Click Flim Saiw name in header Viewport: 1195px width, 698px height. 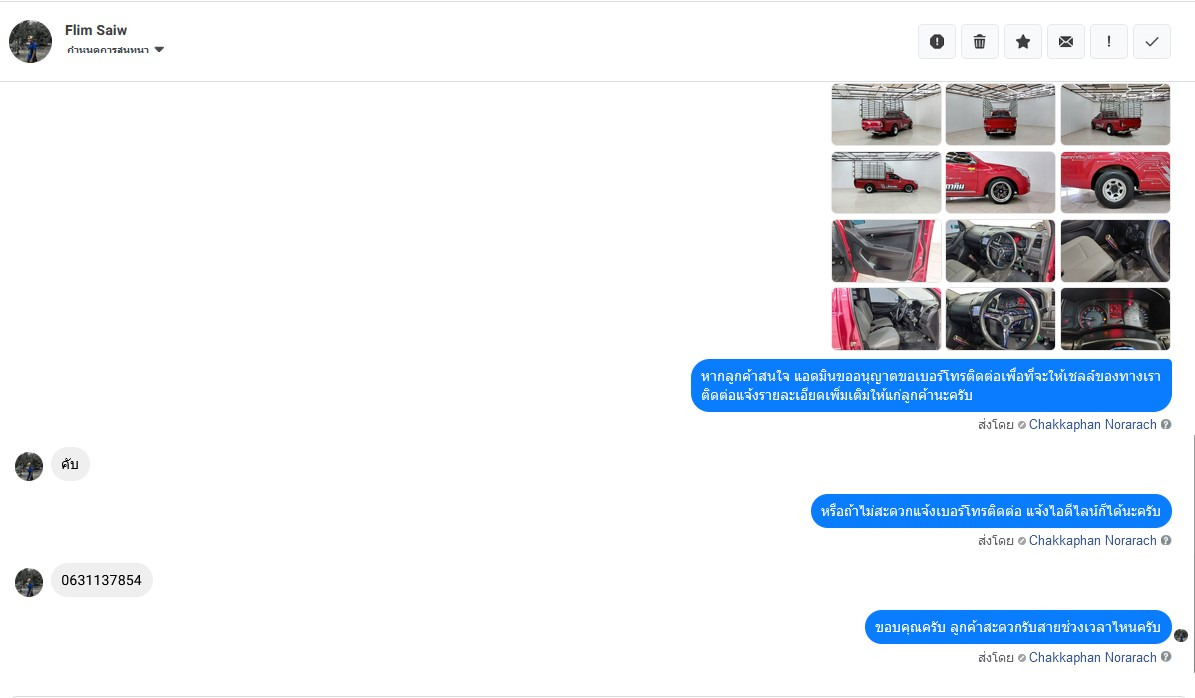pyautogui.click(x=96, y=30)
